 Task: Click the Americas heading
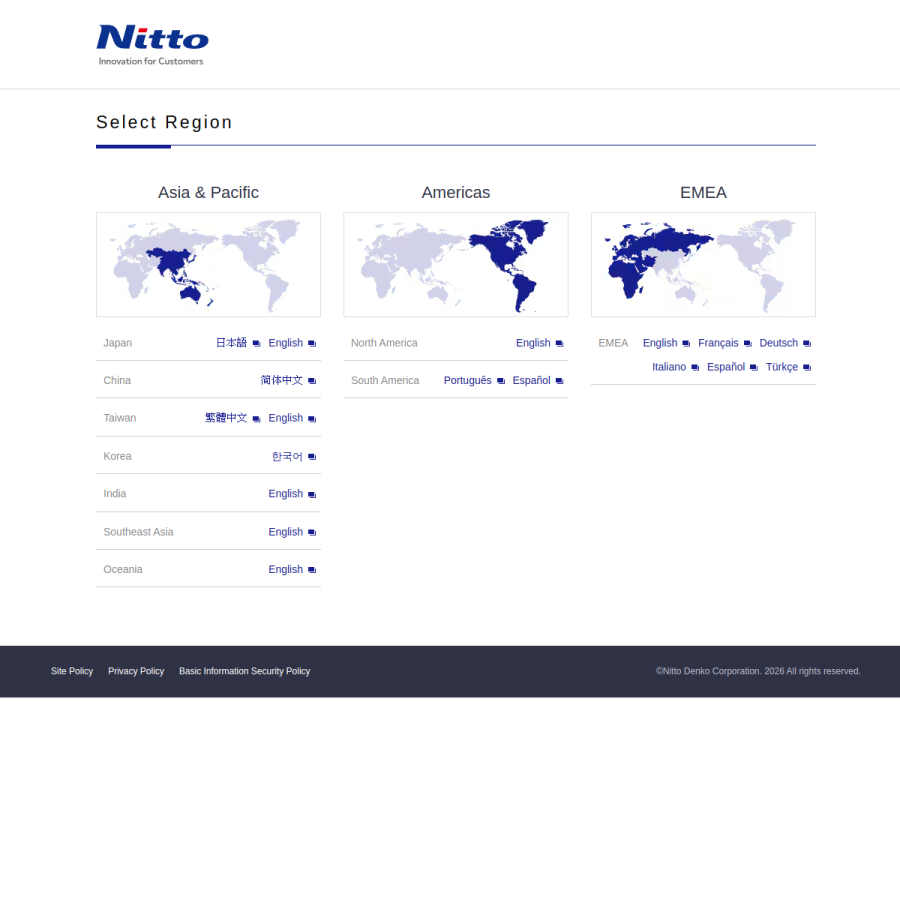(x=456, y=192)
